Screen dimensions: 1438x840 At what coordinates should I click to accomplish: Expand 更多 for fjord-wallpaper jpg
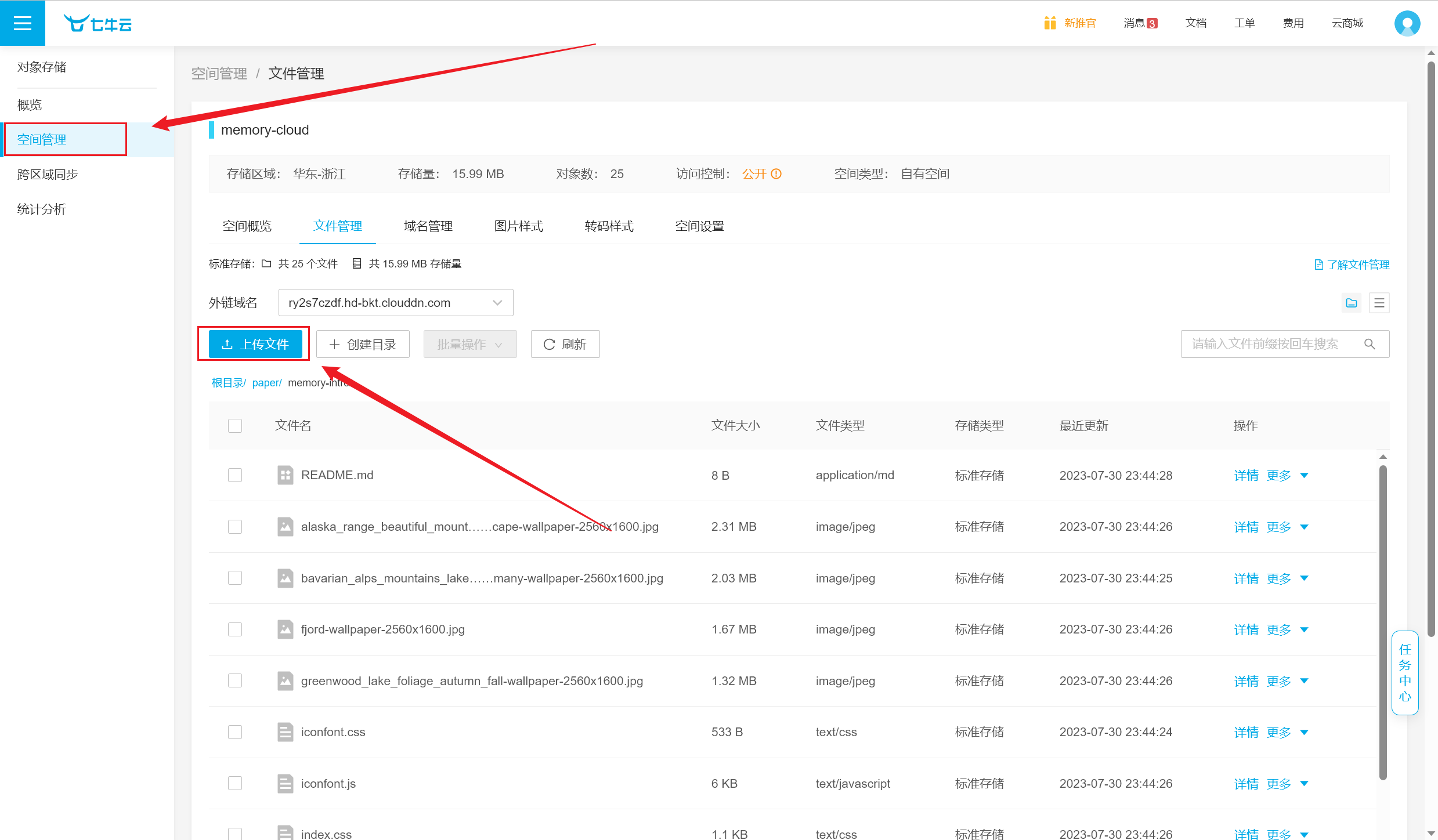tap(1287, 630)
